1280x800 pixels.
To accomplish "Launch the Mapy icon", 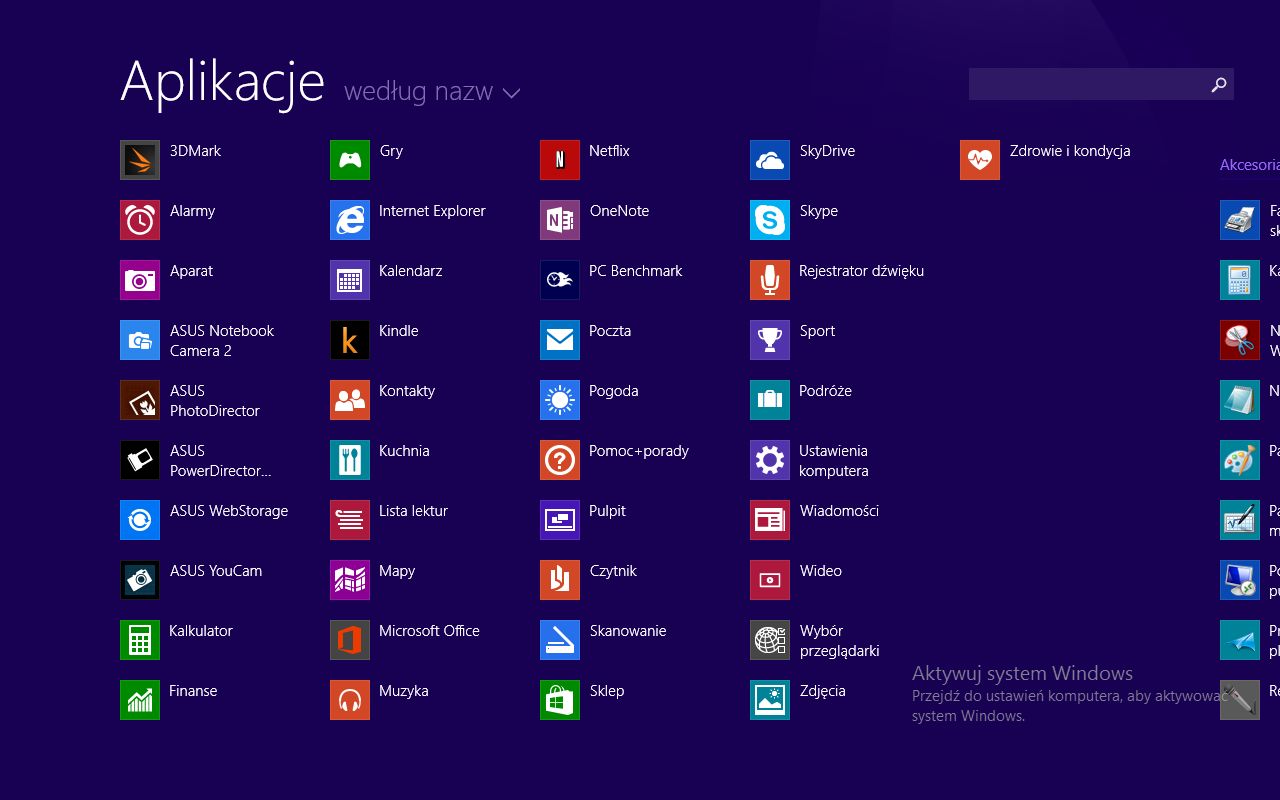I will (350, 580).
